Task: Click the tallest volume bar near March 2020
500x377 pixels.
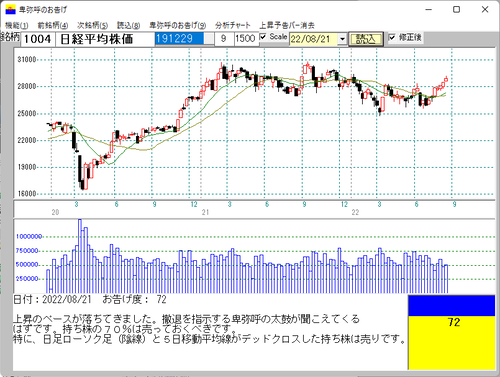Action: click(x=80, y=256)
